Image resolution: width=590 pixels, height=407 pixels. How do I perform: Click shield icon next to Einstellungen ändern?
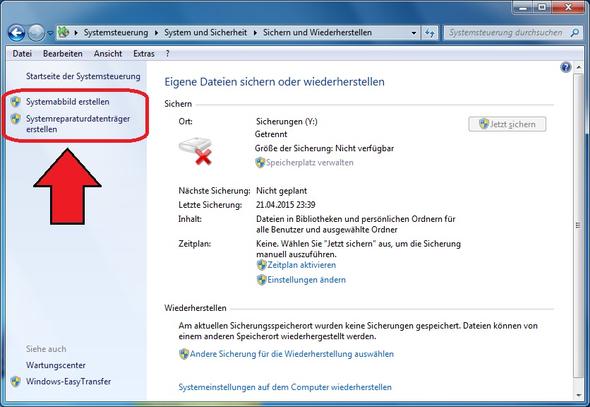click(262, 280)
